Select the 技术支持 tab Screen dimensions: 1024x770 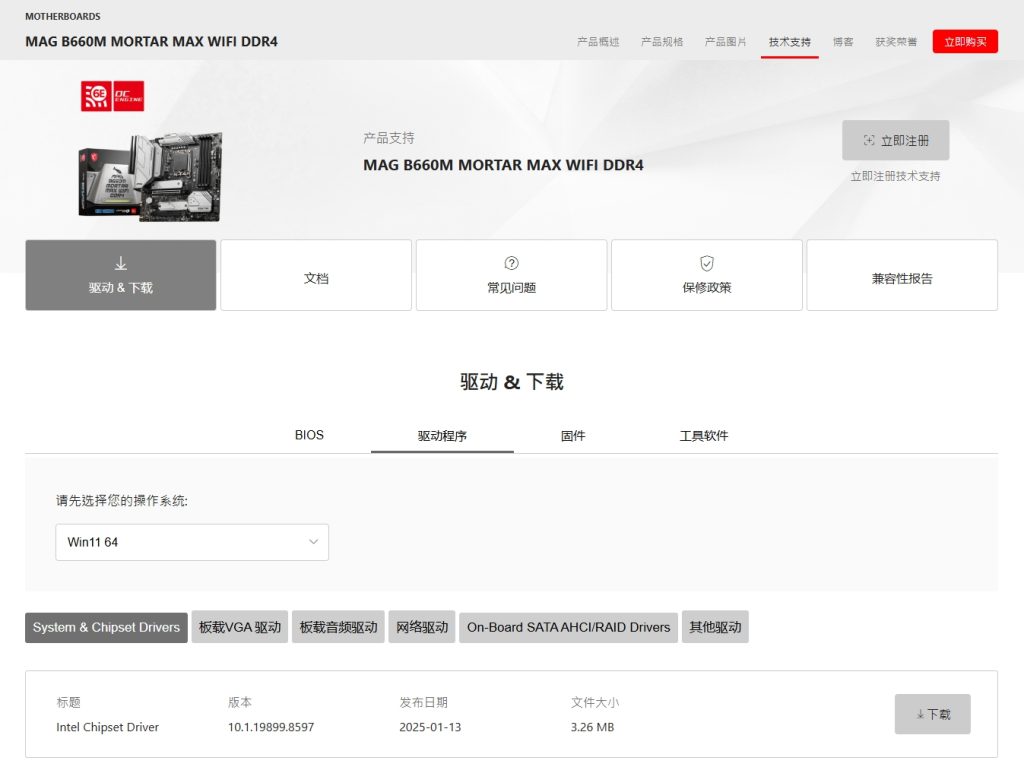790,42
